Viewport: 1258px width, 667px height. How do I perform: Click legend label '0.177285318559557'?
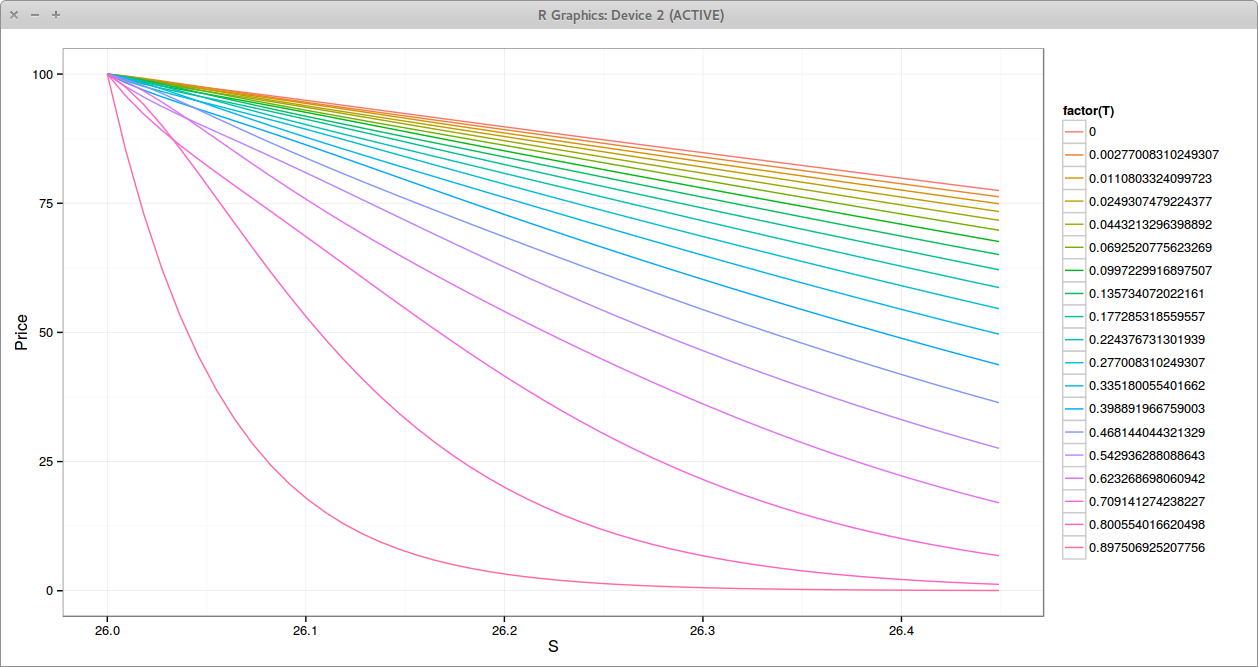click(x=1147, y=316)
